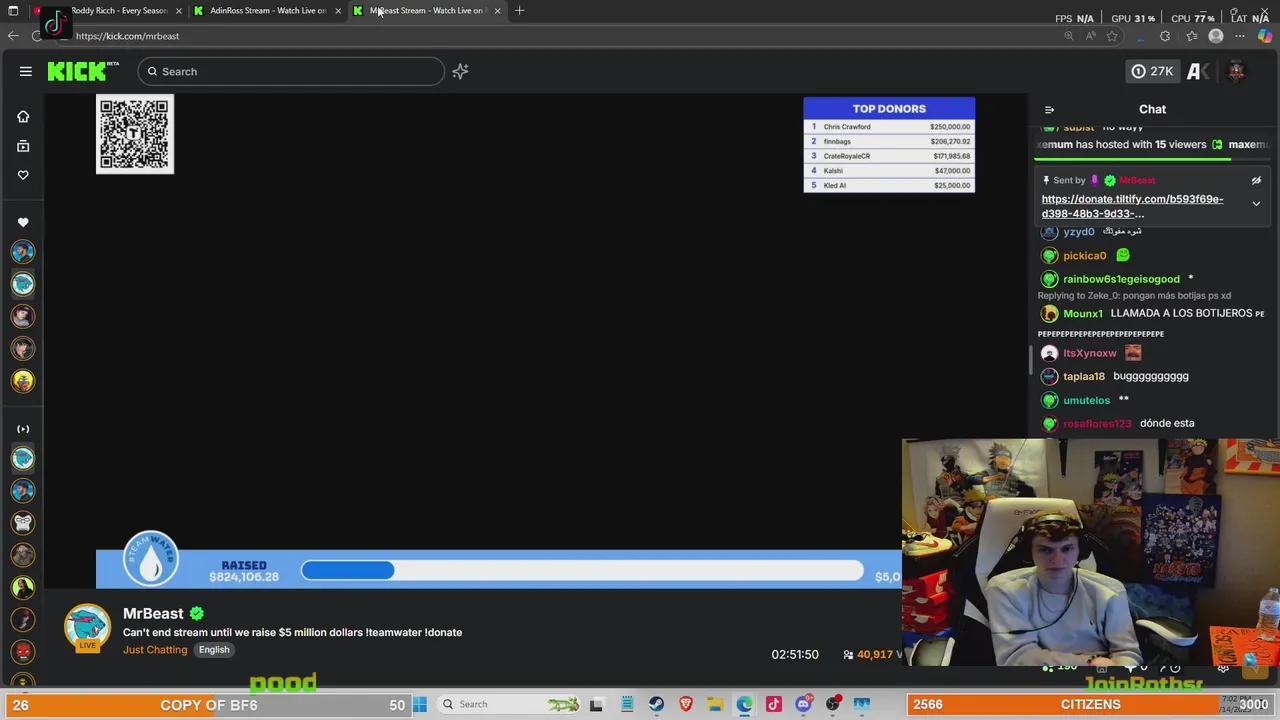Open the Copilot icon in browser
The width and height of the screenshot is (1280, 720).
(x=1265, y=37)
